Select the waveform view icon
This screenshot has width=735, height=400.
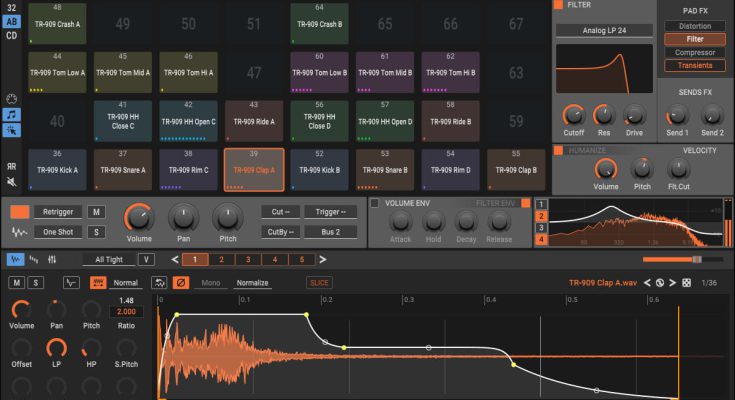[15, 260]
